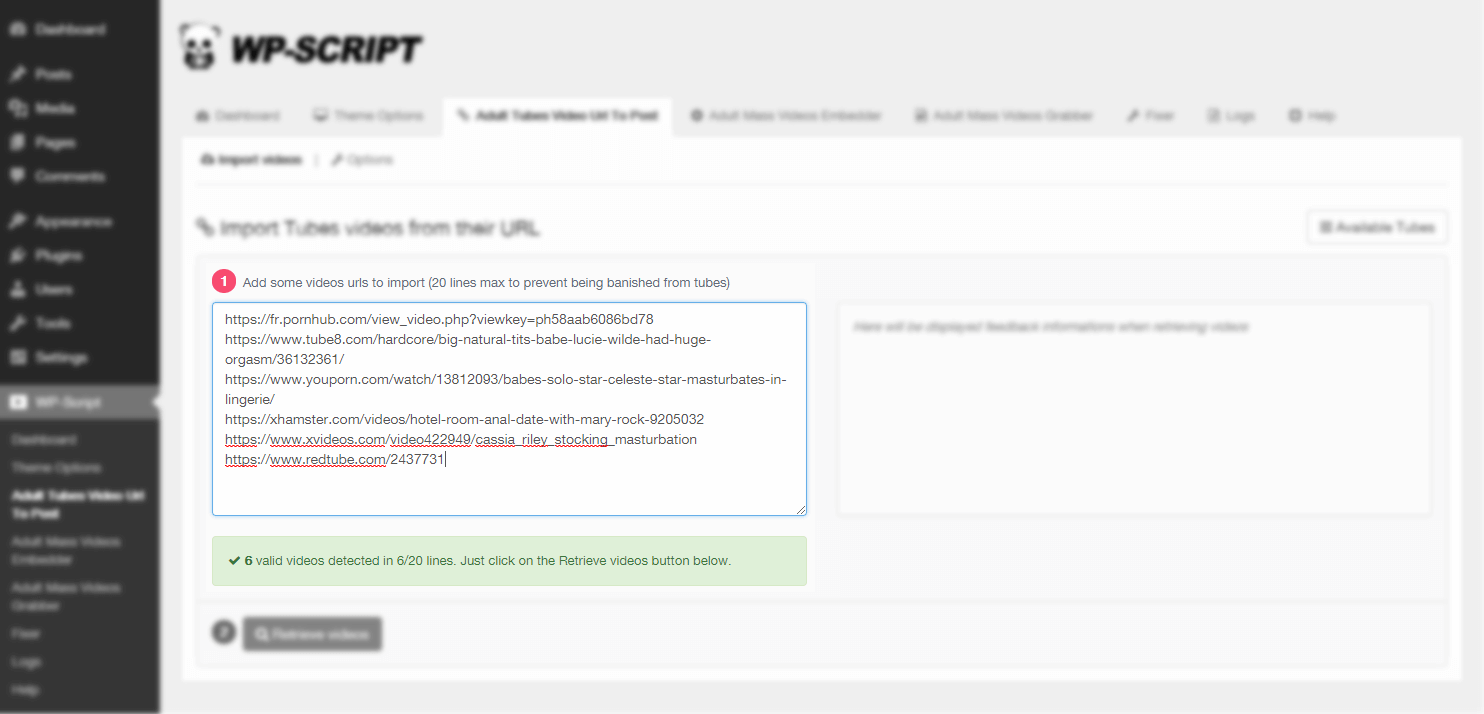Open Adult Mass Videos Embedder submenu item
This screenshot has width=1484, height=714.
coord(66,551)
